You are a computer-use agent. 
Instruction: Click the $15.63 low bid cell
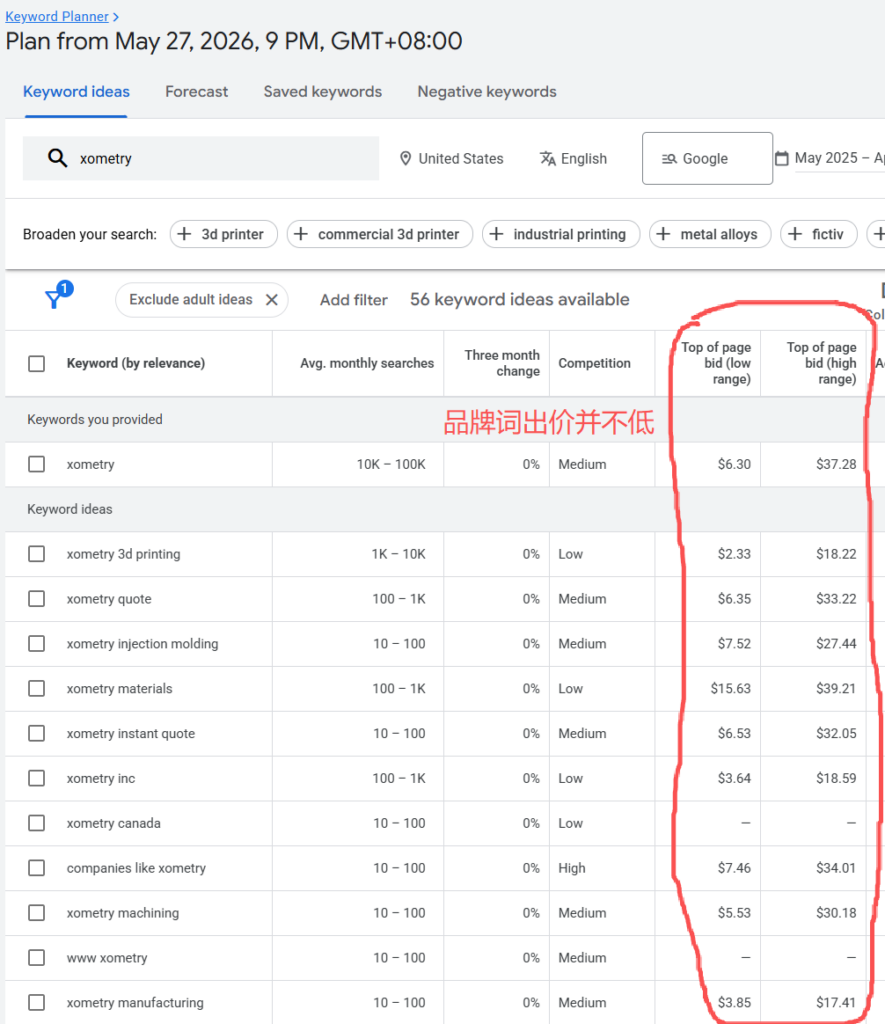731,688
